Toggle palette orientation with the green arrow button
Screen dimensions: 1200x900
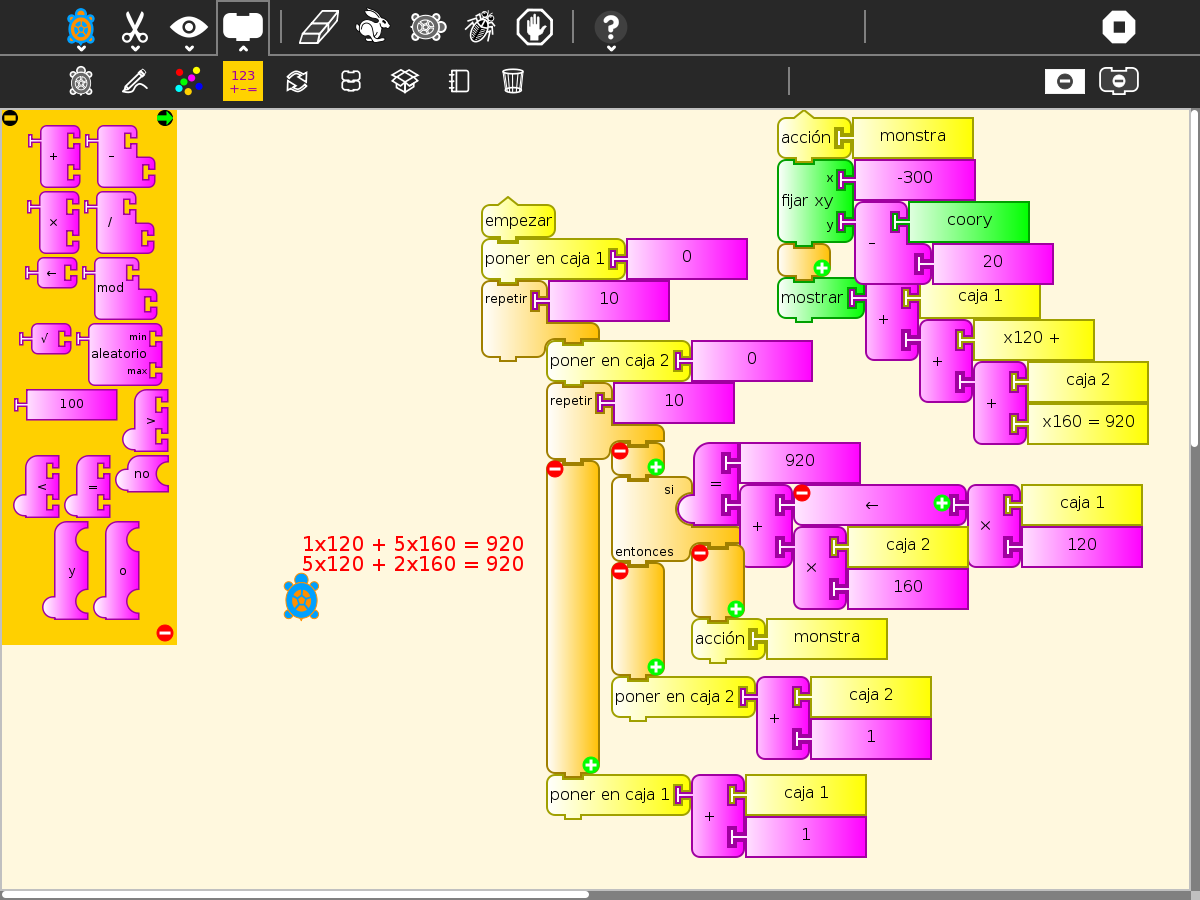[x=165, y=118]
